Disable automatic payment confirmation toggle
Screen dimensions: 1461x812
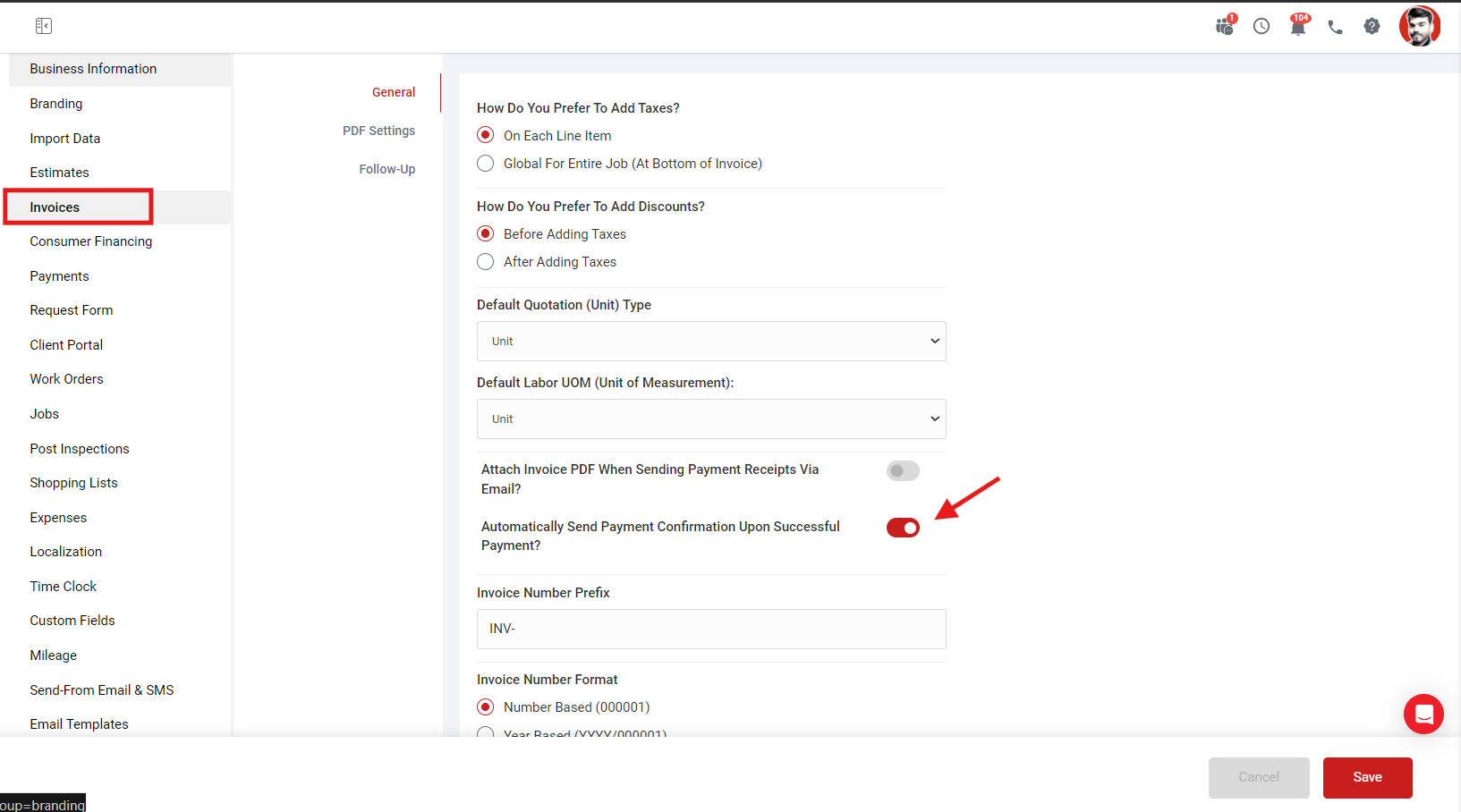903,528
